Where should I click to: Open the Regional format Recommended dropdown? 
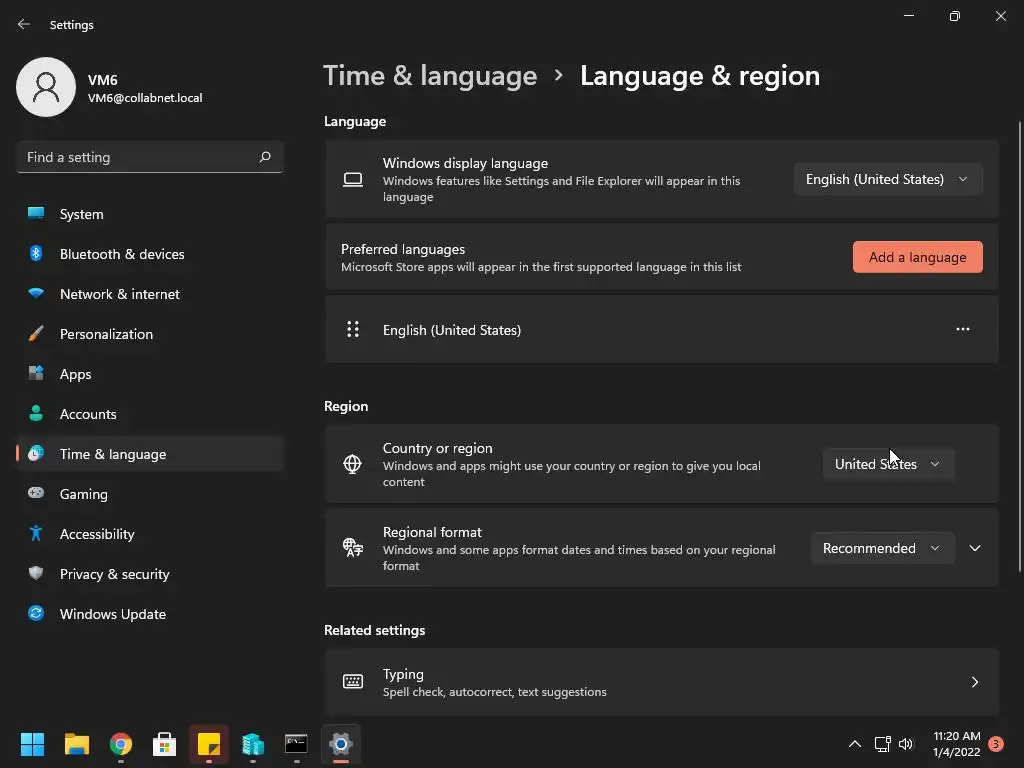tap(882, 548)
